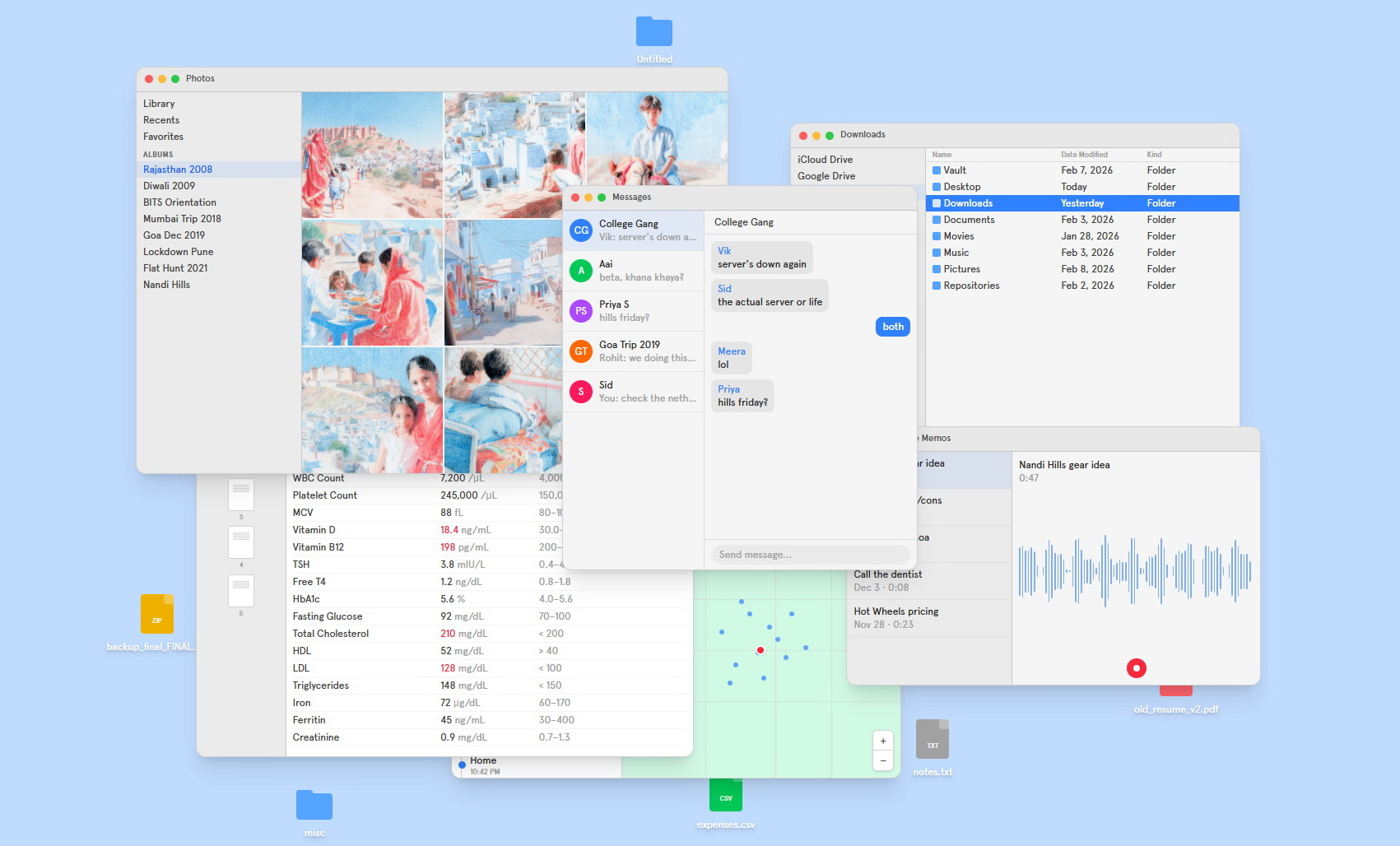Click Priya S avatar in Messages
This screenshot has width=1400, height=846.
581,311
